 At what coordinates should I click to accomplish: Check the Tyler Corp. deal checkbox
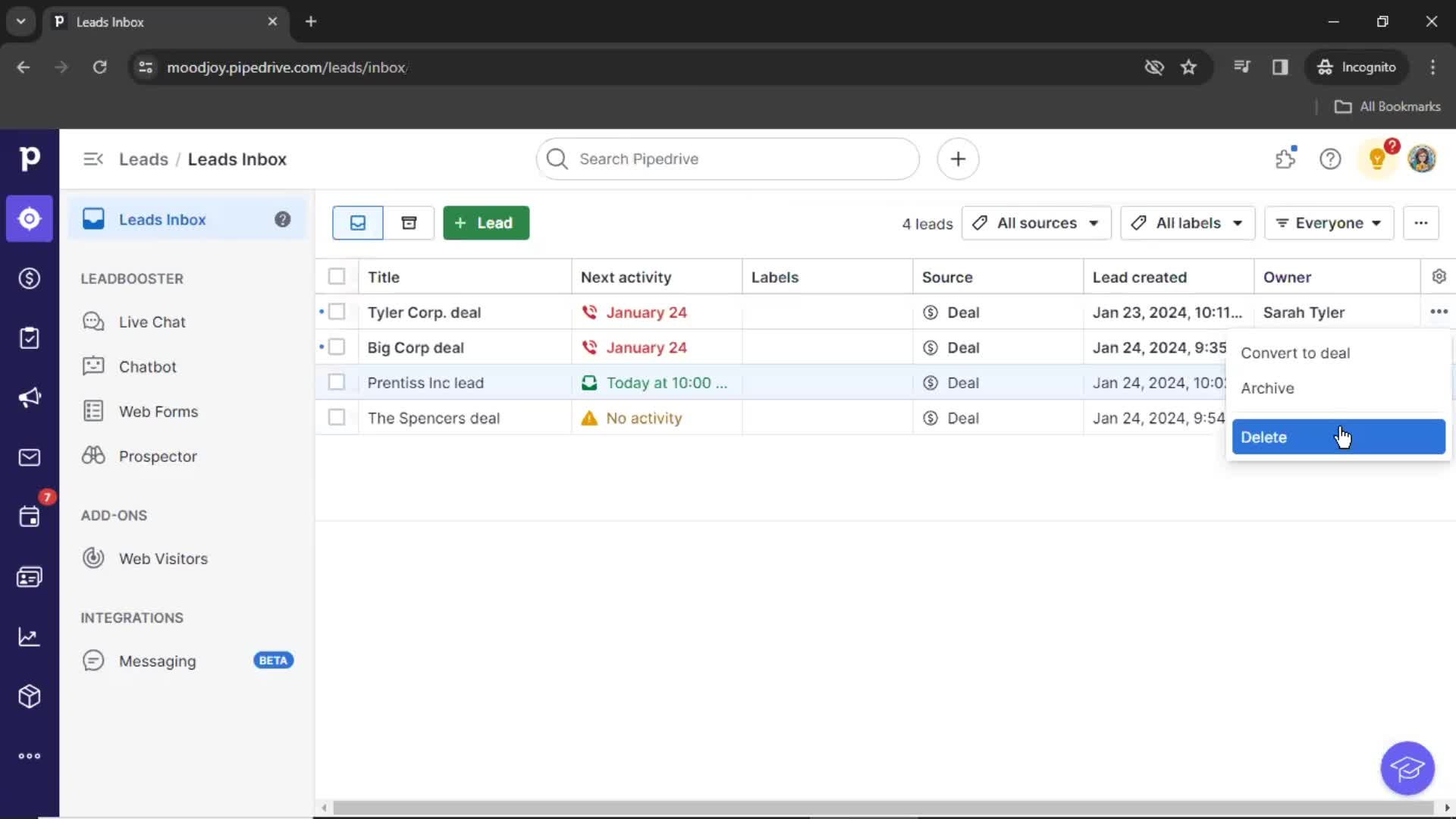click(337, 312)
